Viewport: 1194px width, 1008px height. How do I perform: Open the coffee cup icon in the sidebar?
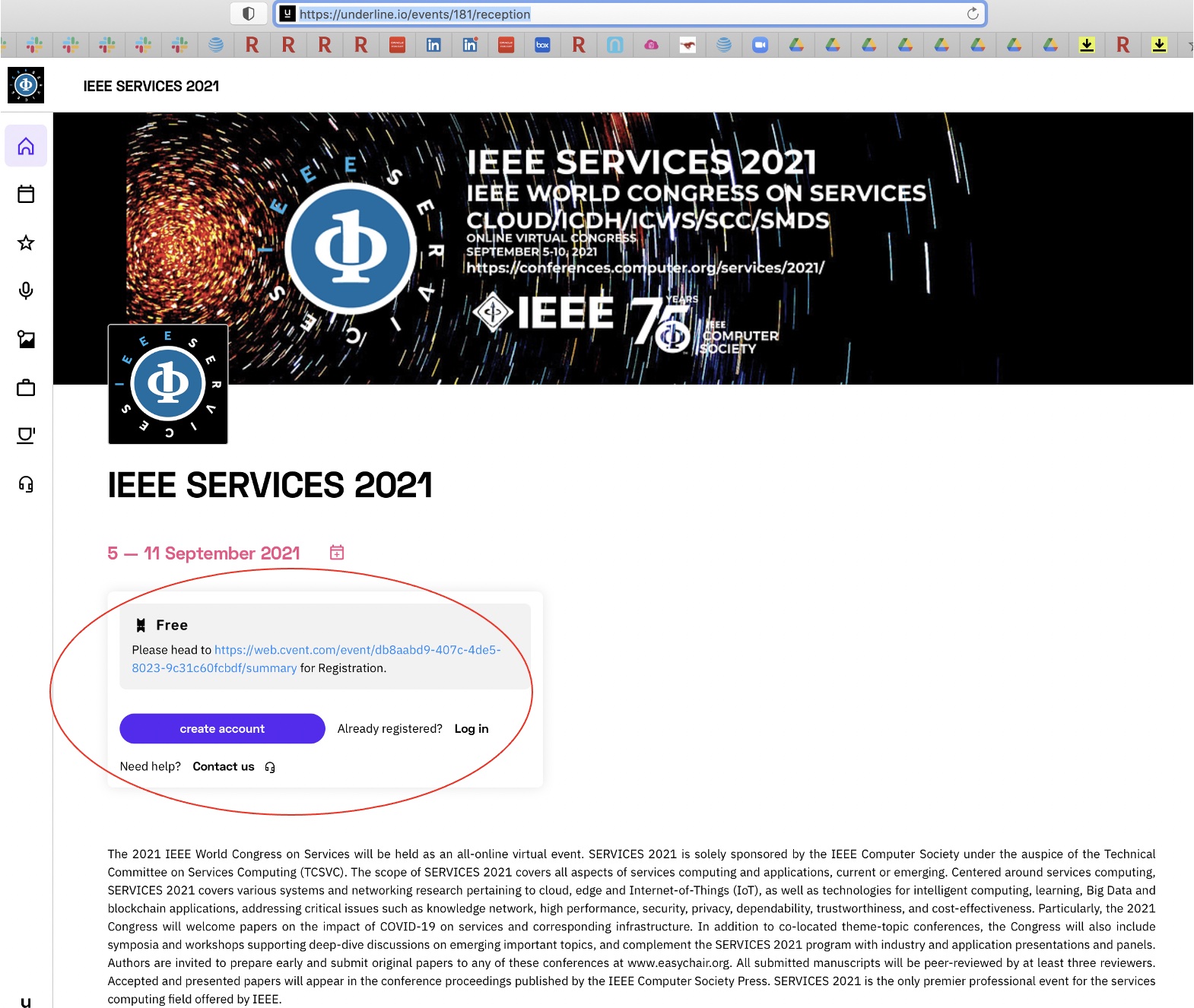click(x=26, y=436)
